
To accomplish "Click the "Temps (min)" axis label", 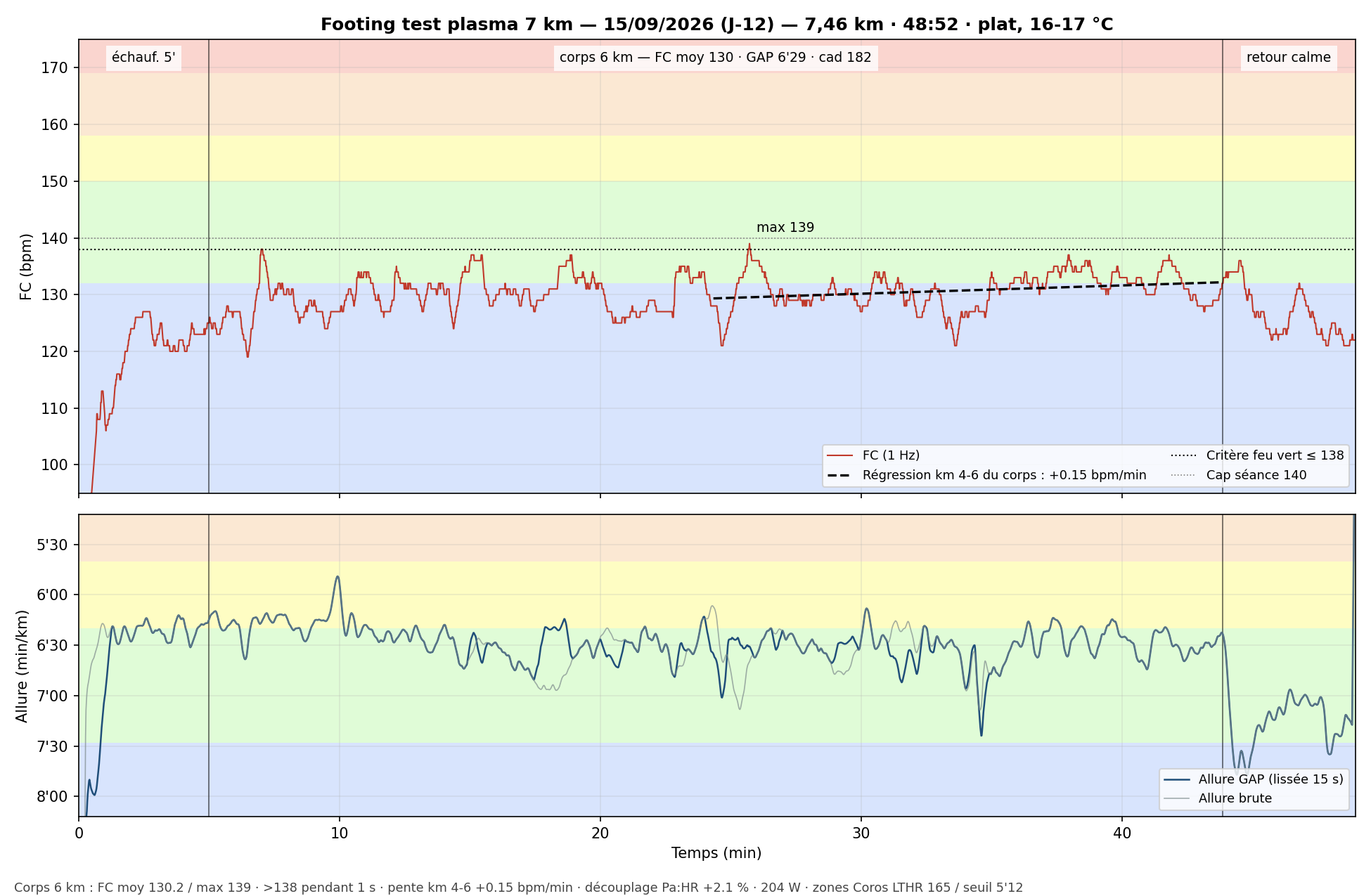I will tap(716, 853).
